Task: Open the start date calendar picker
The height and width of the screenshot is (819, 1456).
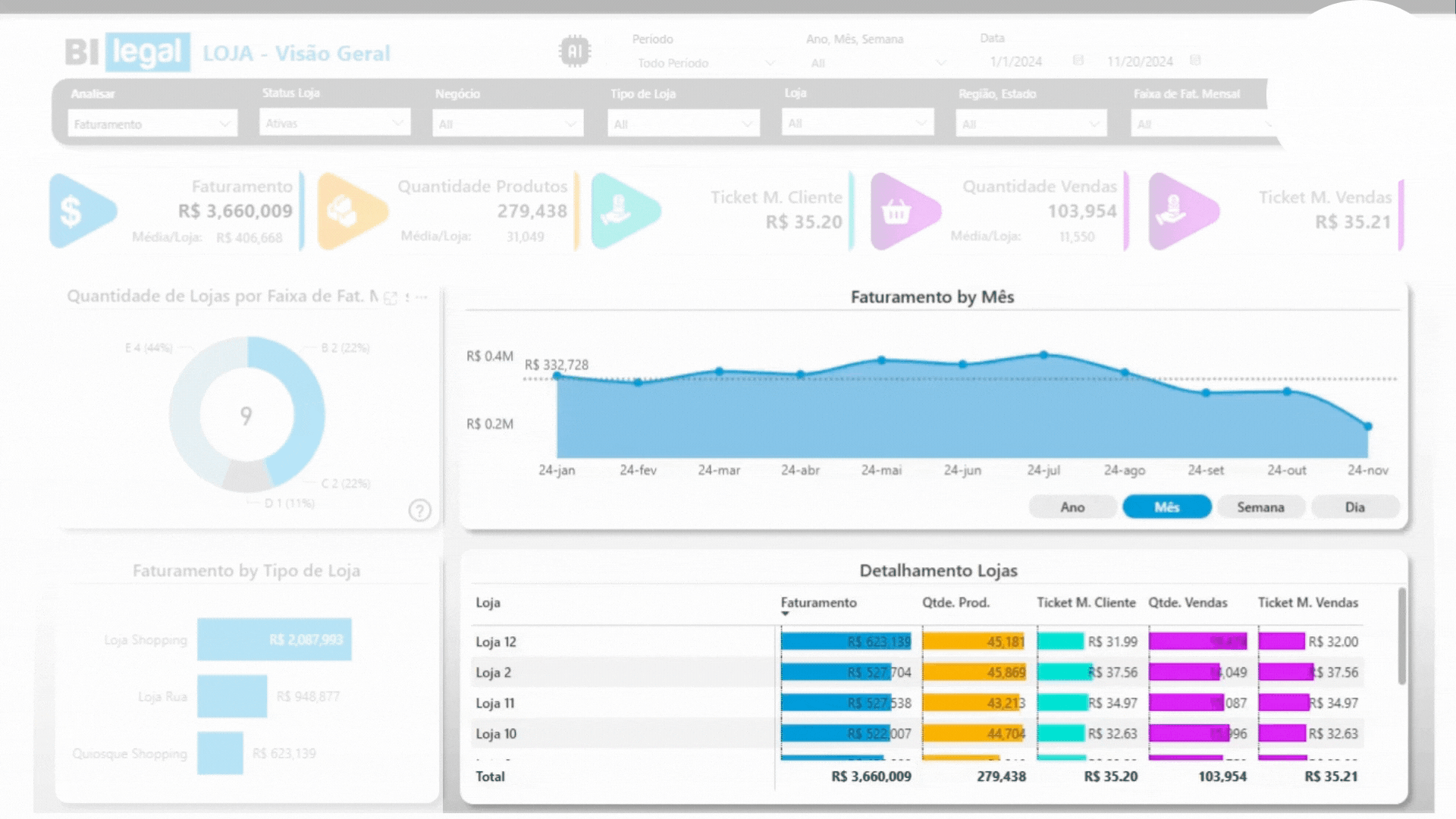Action: coord(1078,61)
